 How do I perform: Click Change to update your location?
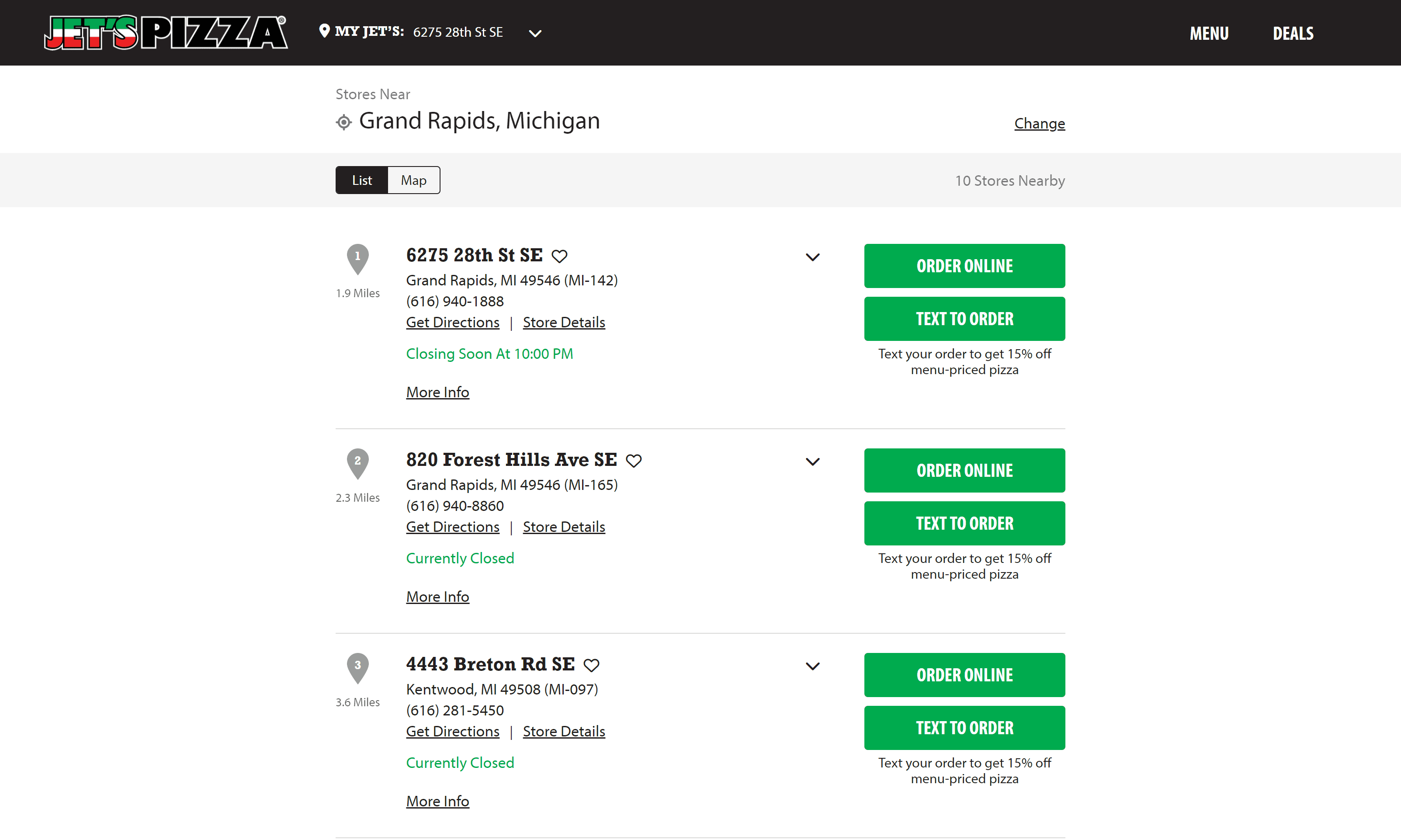click(1039, 123)
